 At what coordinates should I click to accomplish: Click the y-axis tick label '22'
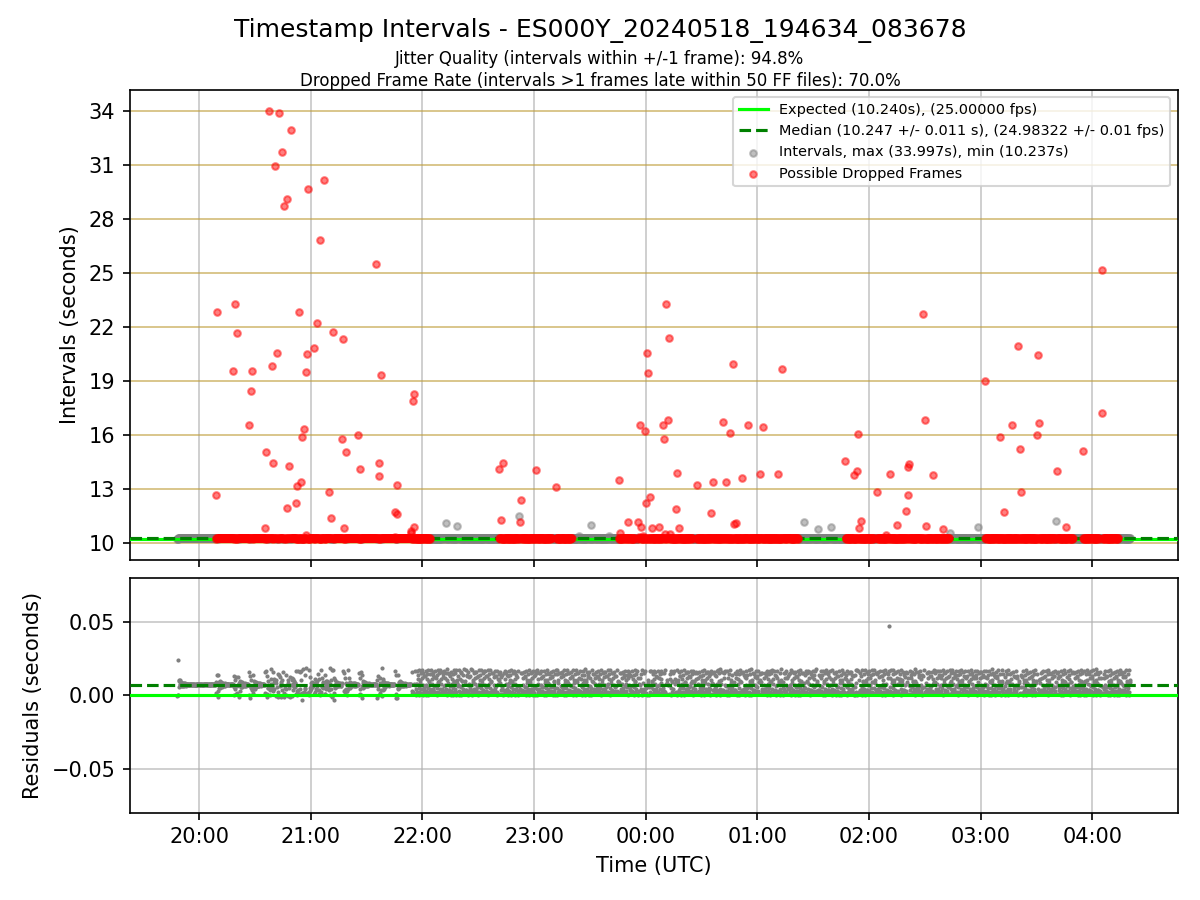pos(104,327)
